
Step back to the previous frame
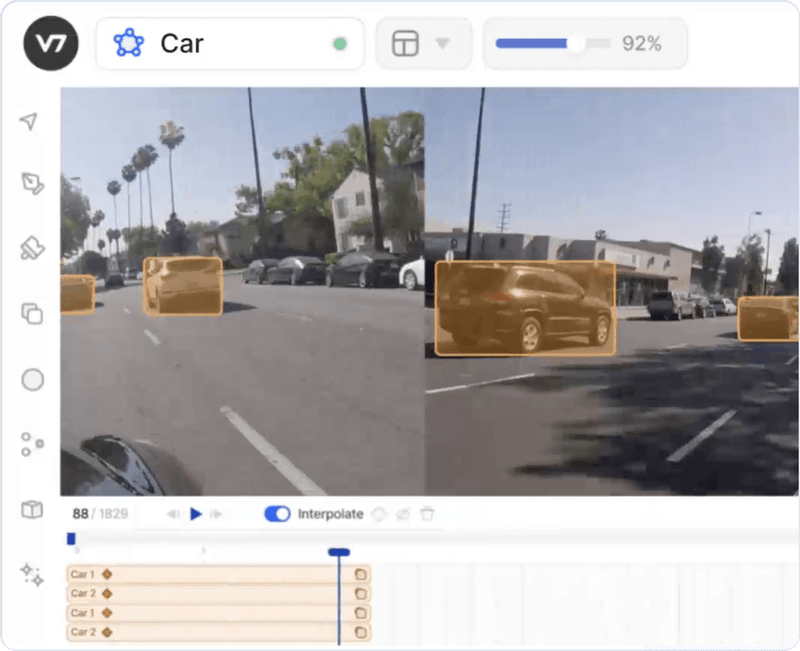tap(172, 514)
